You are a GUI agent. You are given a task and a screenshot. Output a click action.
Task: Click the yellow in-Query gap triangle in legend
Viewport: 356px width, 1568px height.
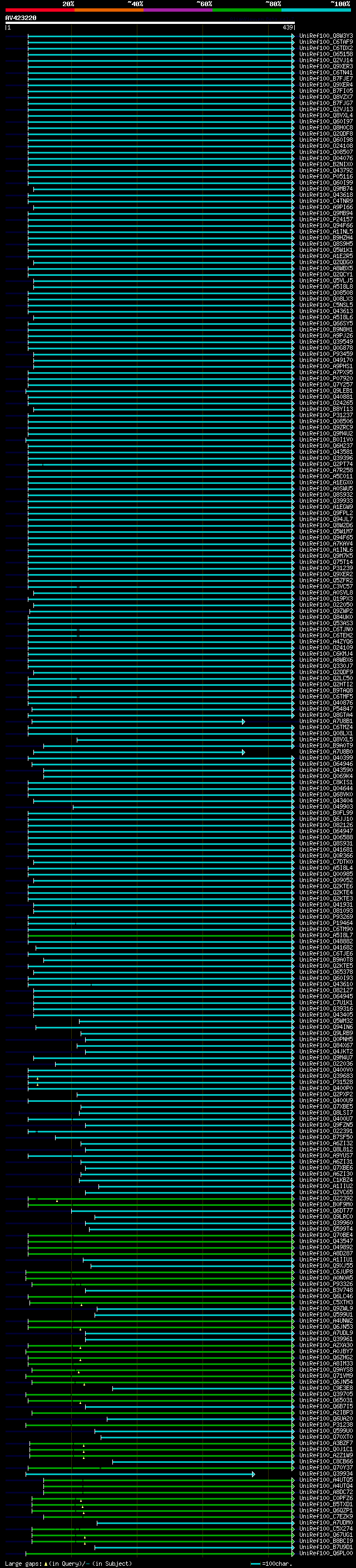(x=46, y=1563)
